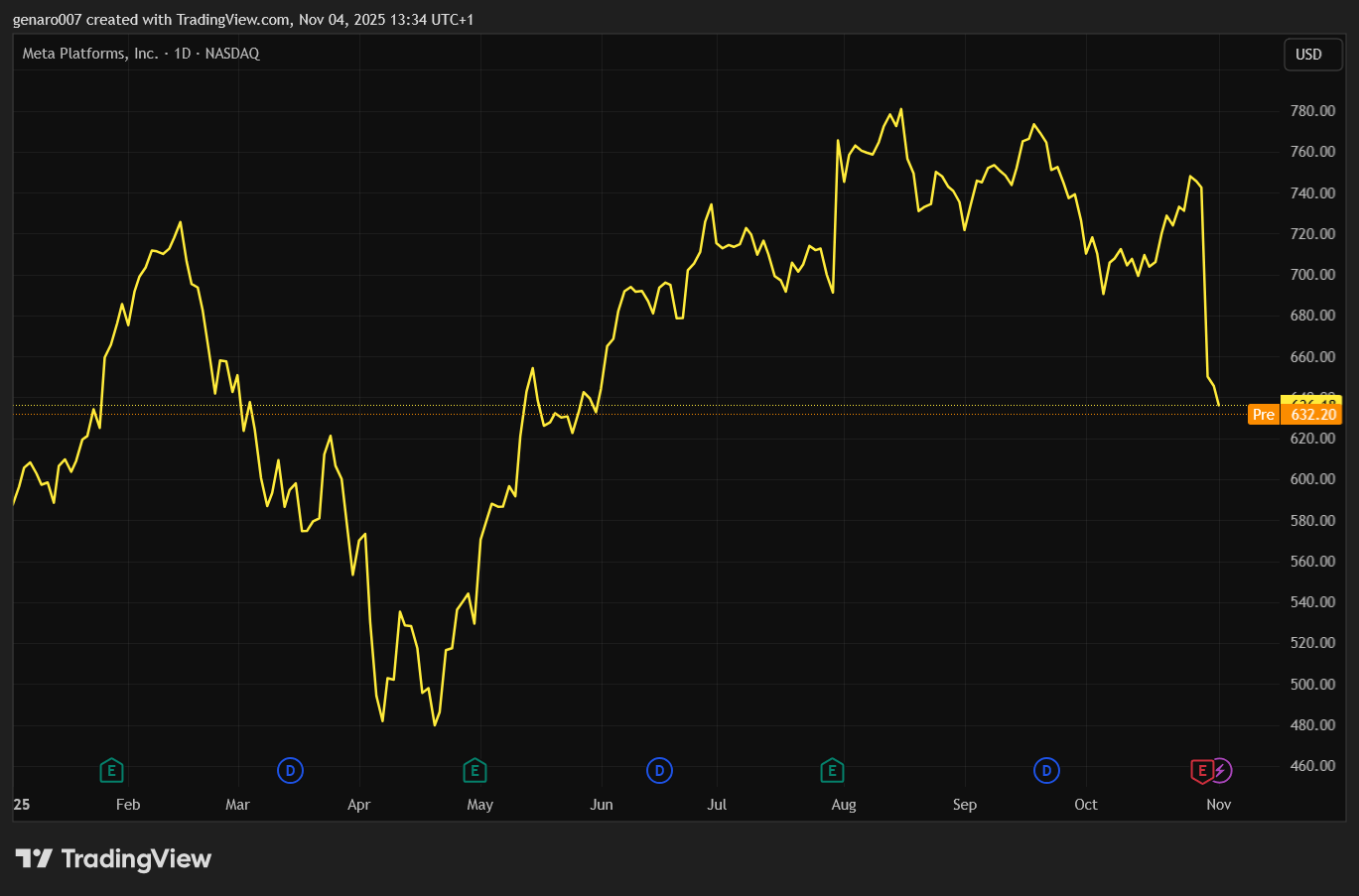Click the Jul label on time axis
This screenshot has height=896, width=1359.
tap(717, 805)
